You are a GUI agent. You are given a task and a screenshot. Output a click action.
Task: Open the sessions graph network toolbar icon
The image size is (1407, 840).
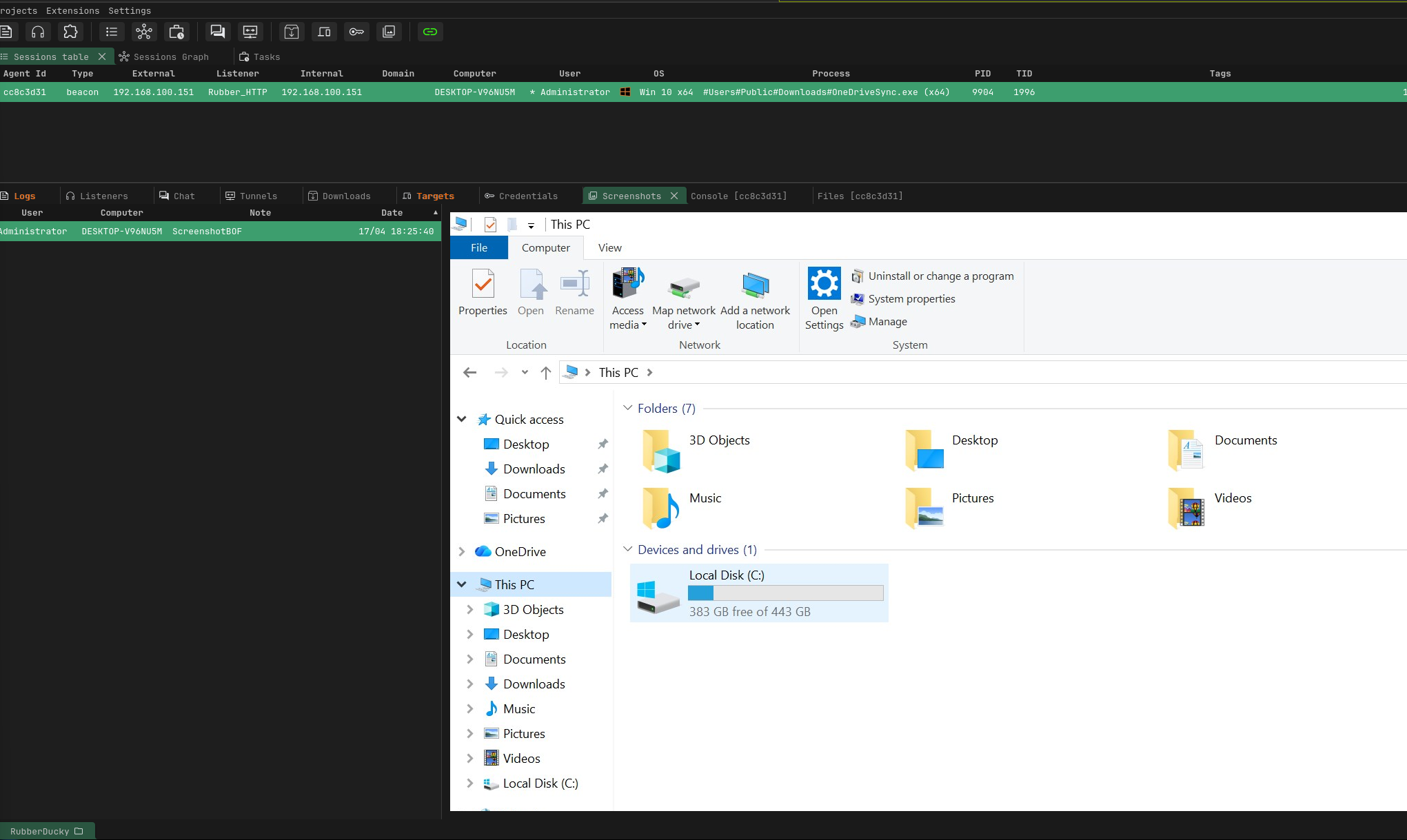pyautogui.click(x=144, y=32)
